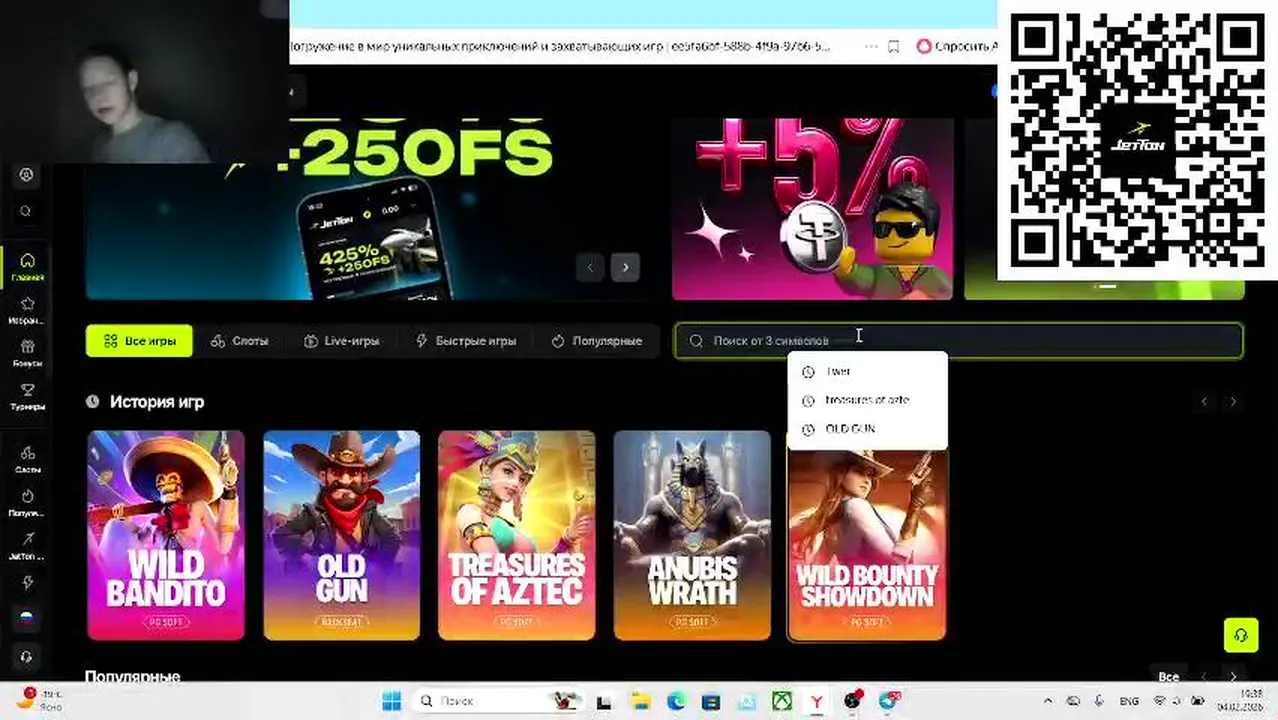Show previous История игр items
This screenshot has width=1278, height=720.
(1204, 401)
